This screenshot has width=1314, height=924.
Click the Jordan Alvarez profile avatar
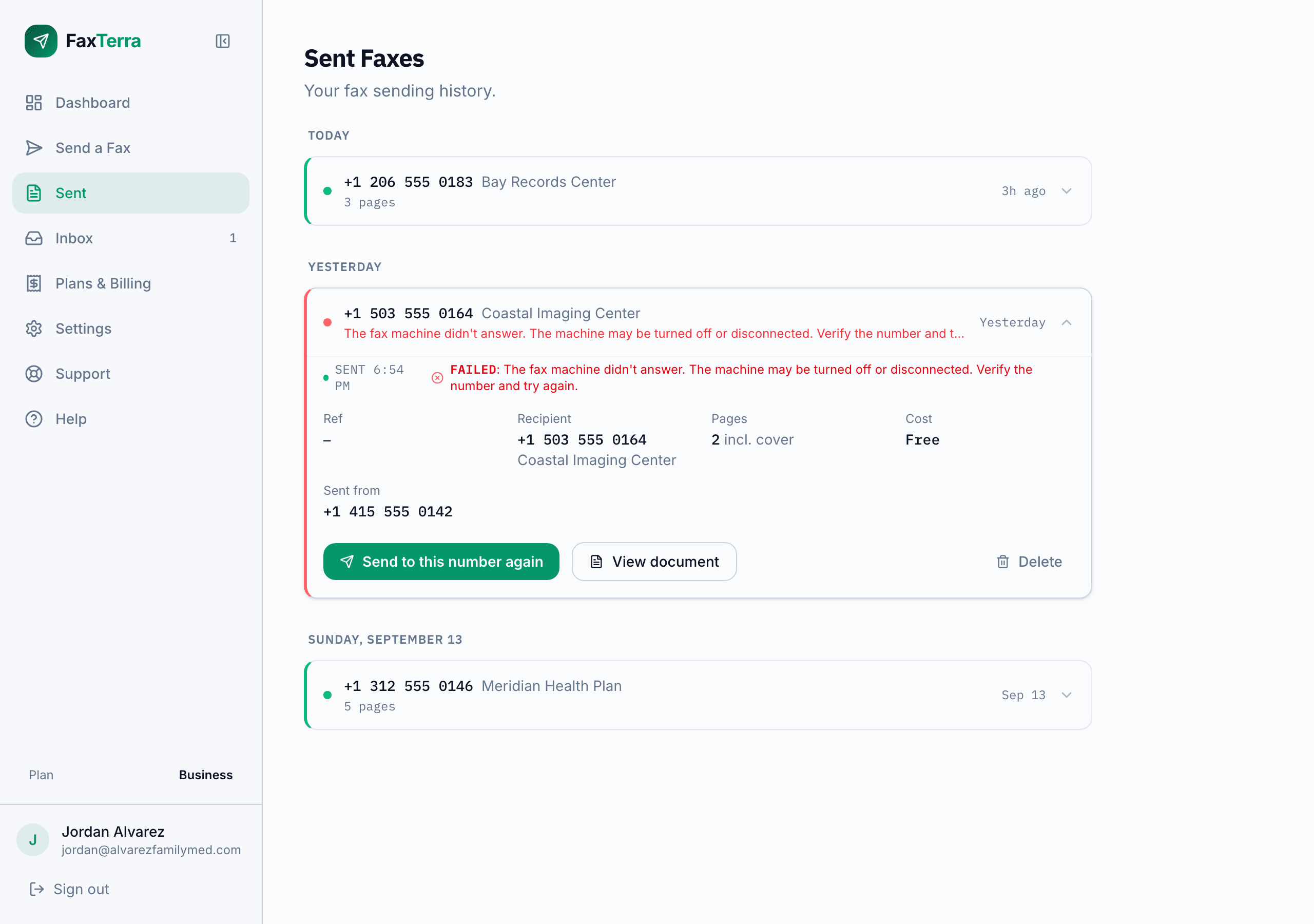(x=33, y=840)
